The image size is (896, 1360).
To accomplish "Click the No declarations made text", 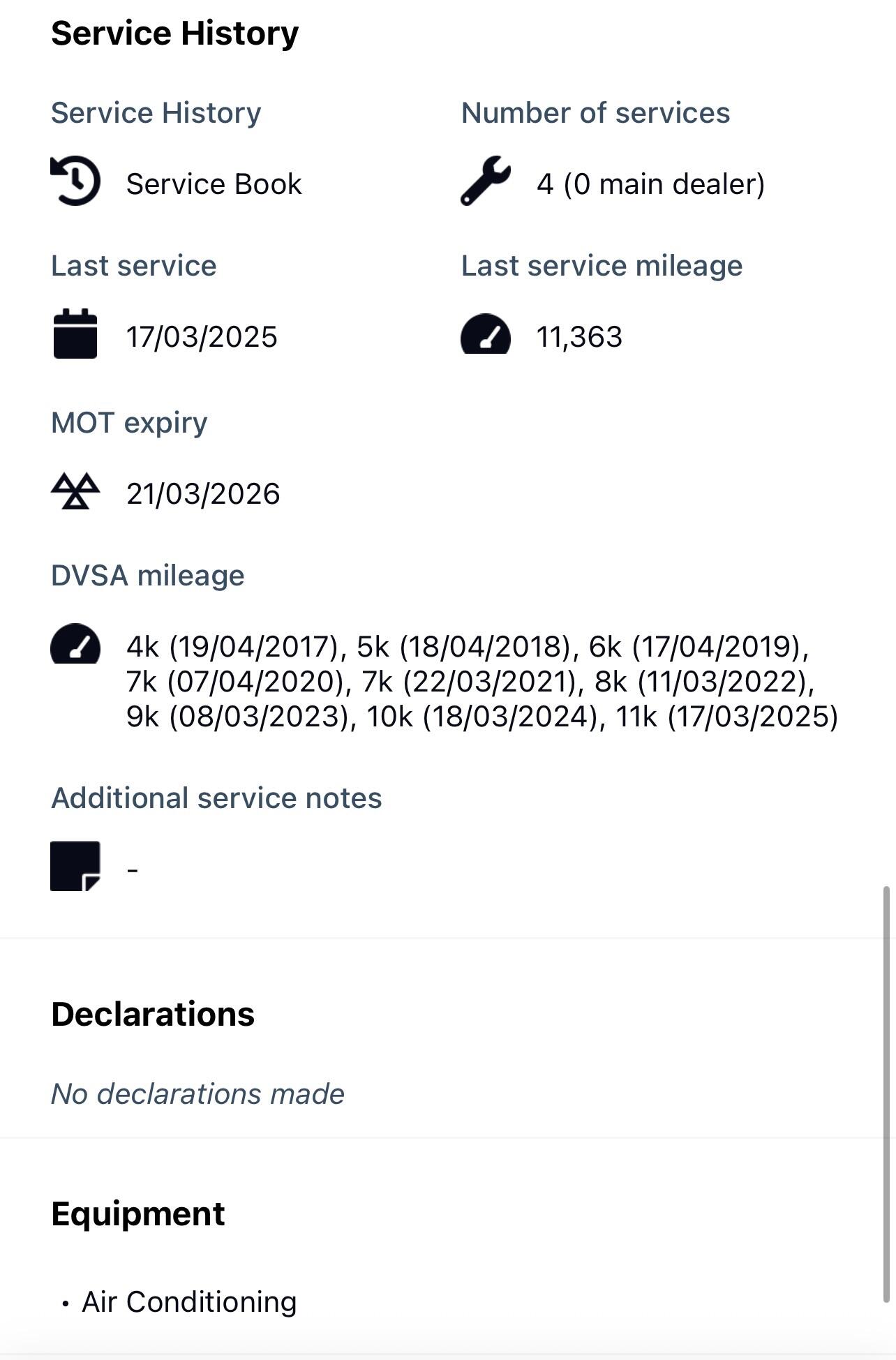I will pos(197,1093).
